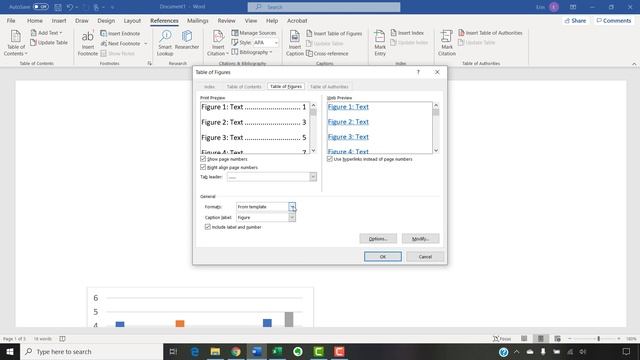This screenshot has height=360, width=640.
Task: Expand the Footnotes dialog launcher
Action: (149, 63)
